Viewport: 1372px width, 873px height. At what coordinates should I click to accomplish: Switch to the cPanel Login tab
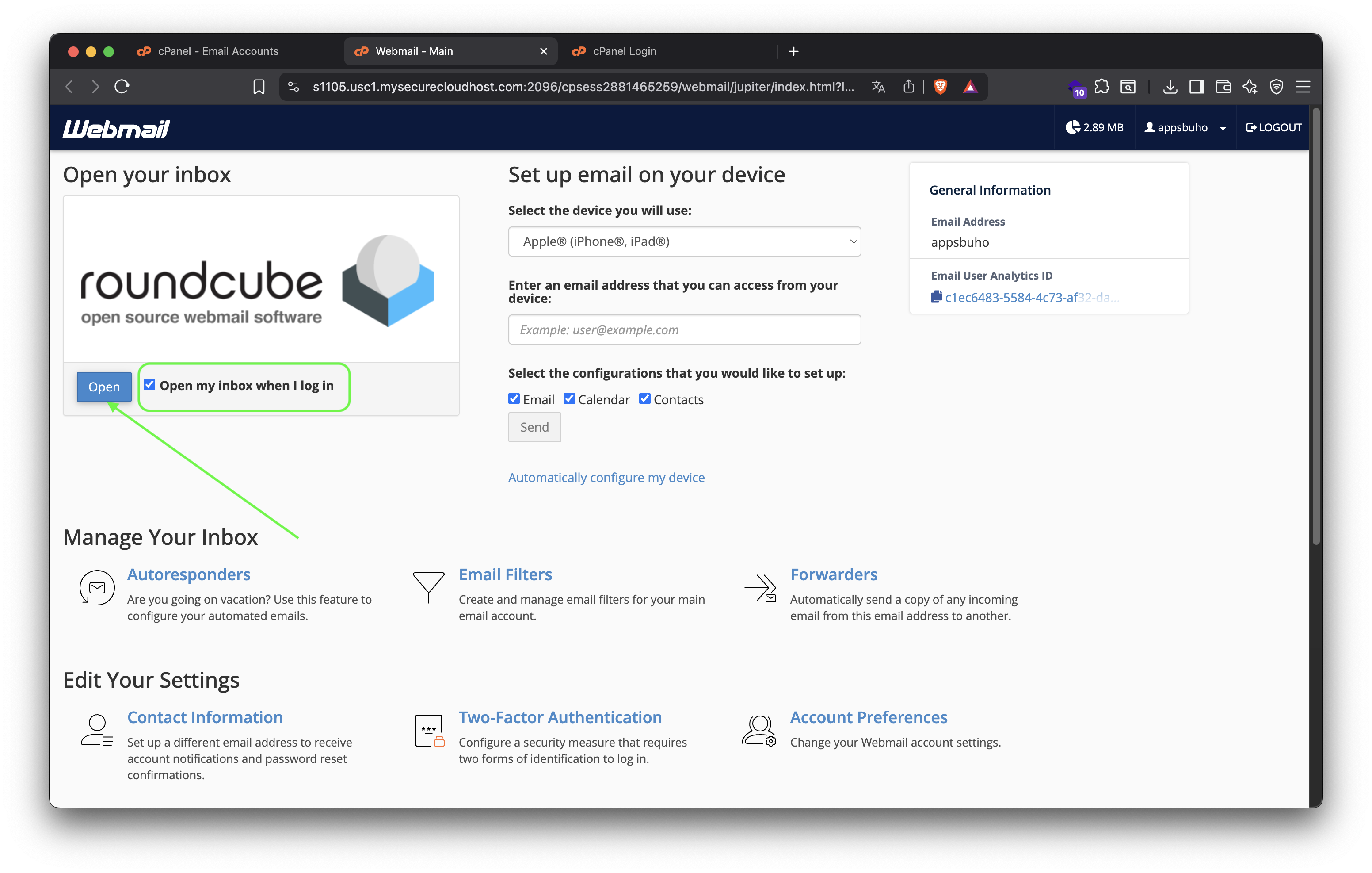(625, 51)
